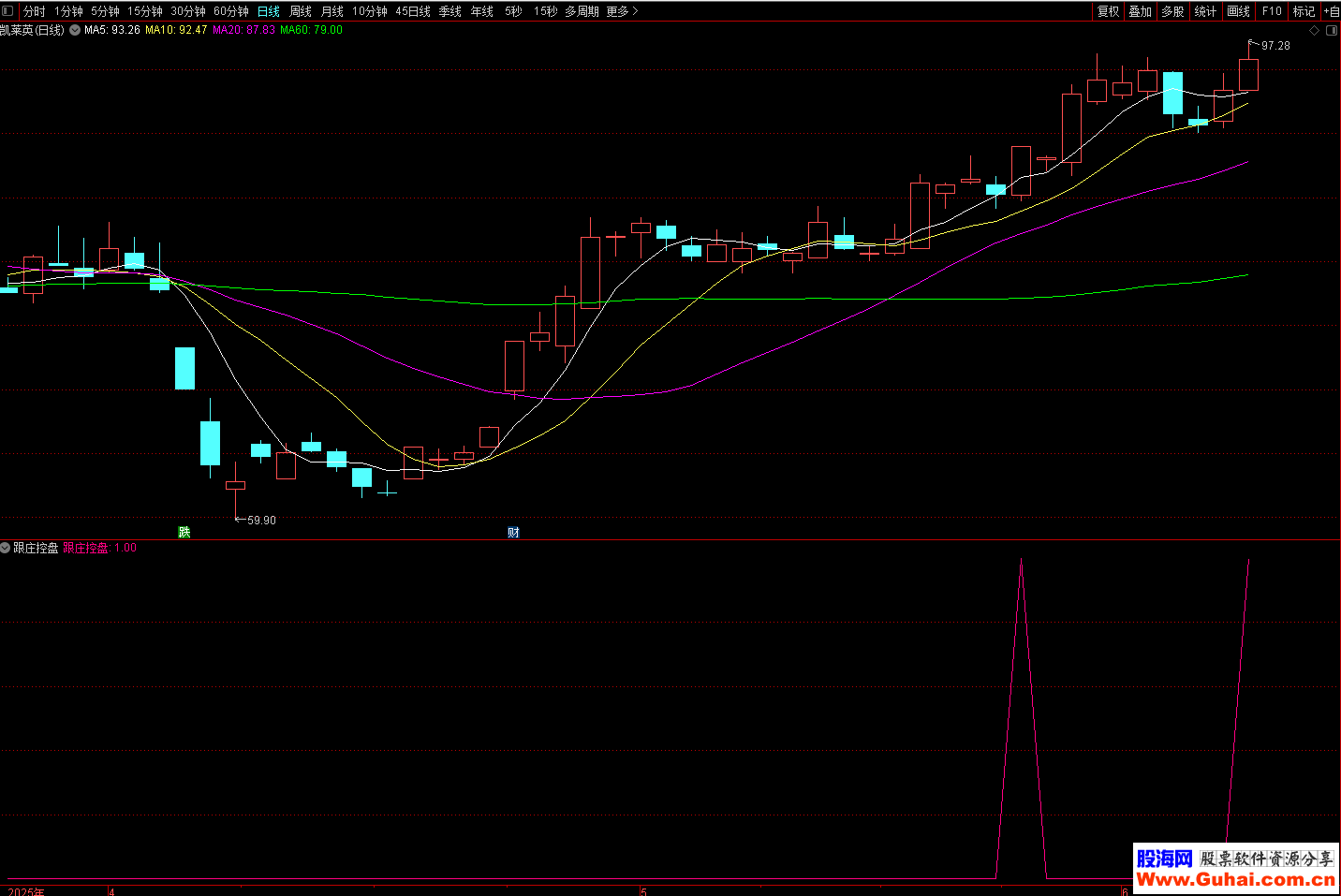Switch to 年线 period

point(482,11)
